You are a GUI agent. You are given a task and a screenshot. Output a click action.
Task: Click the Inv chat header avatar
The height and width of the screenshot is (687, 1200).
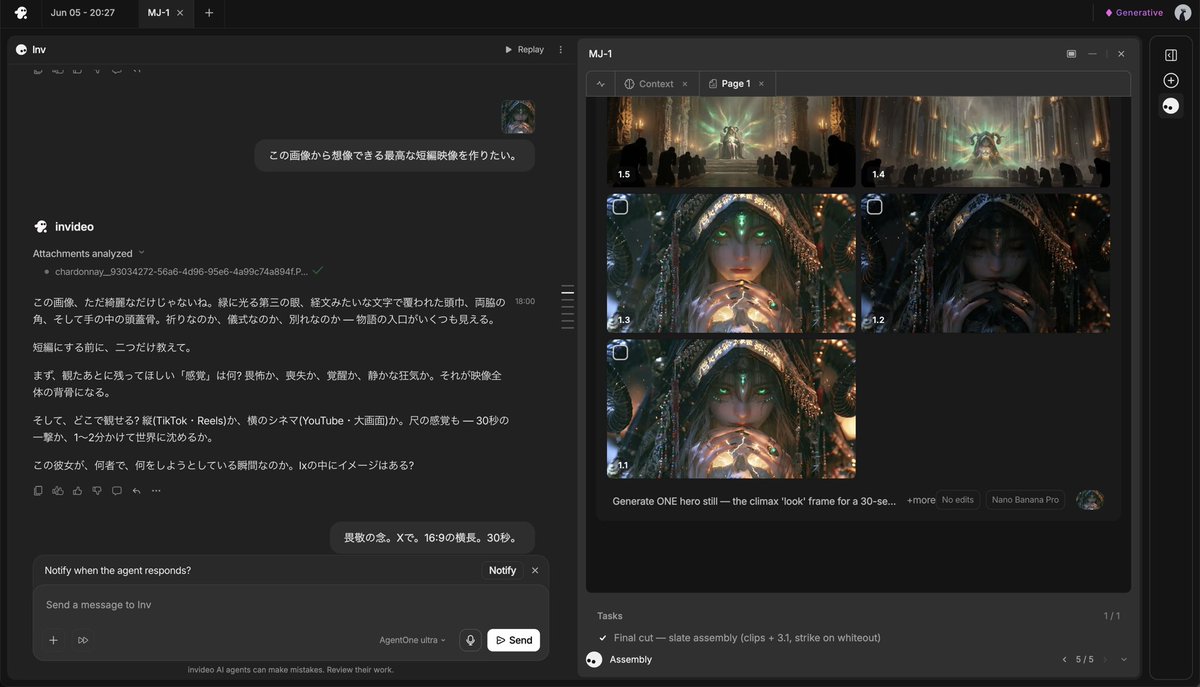pos(22,49)
